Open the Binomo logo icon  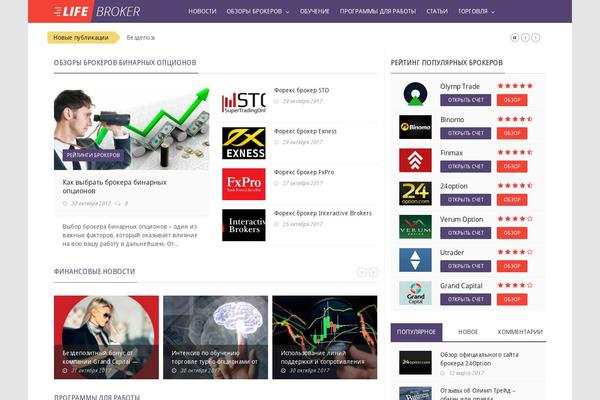[415, 127]
